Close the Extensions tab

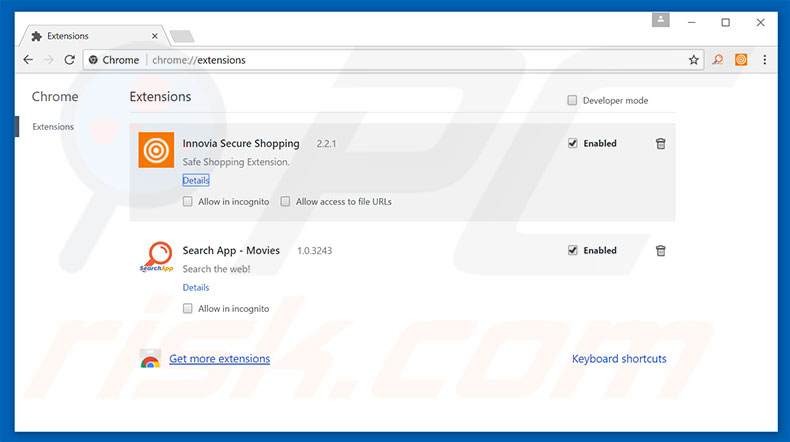155,36
